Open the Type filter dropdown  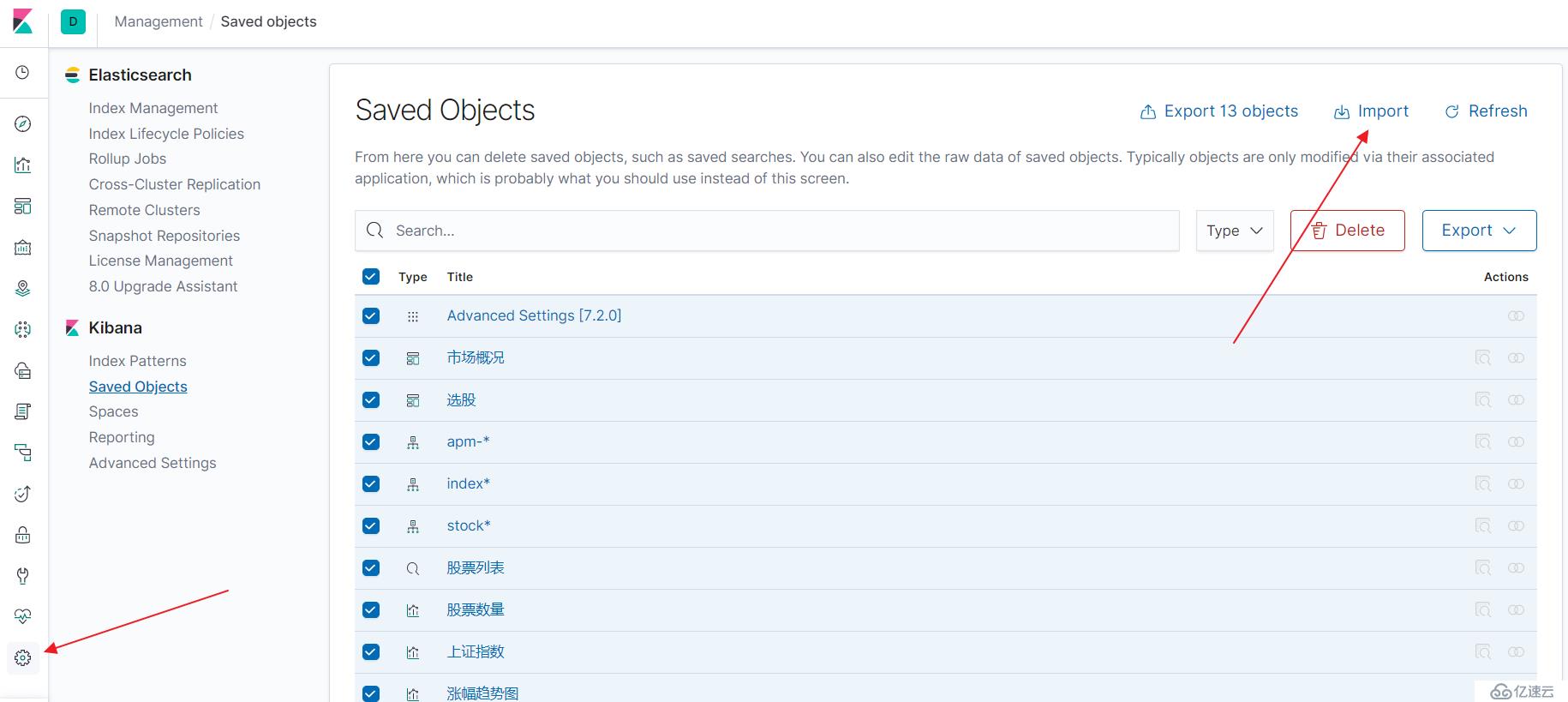tap(1235, 231)
